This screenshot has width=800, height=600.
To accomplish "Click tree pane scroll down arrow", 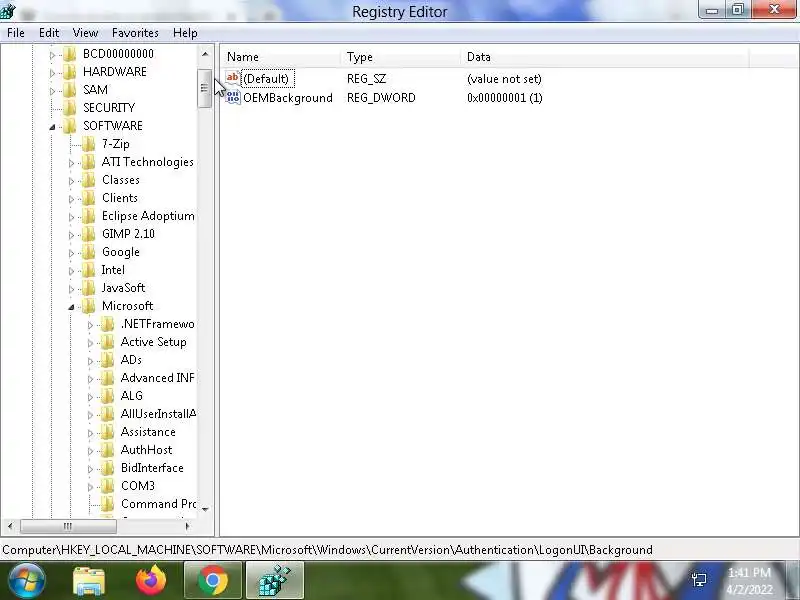I will coord(205,509).
